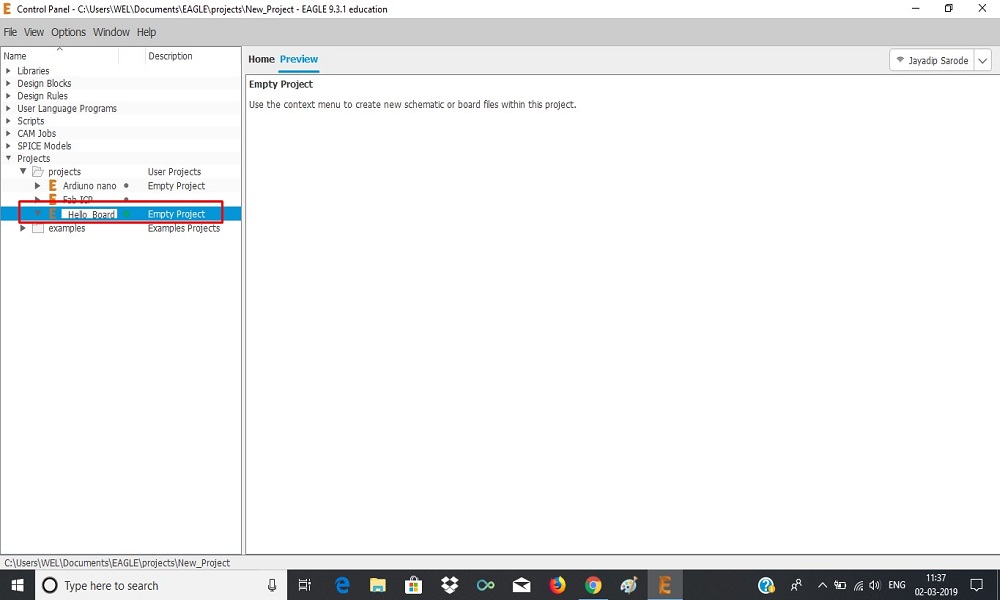The height and width of the screenshot is (600, 1000).
Task: Toggle the green dot next to Hello_Board
Action: pyautogui.click(x=126, y=214)
